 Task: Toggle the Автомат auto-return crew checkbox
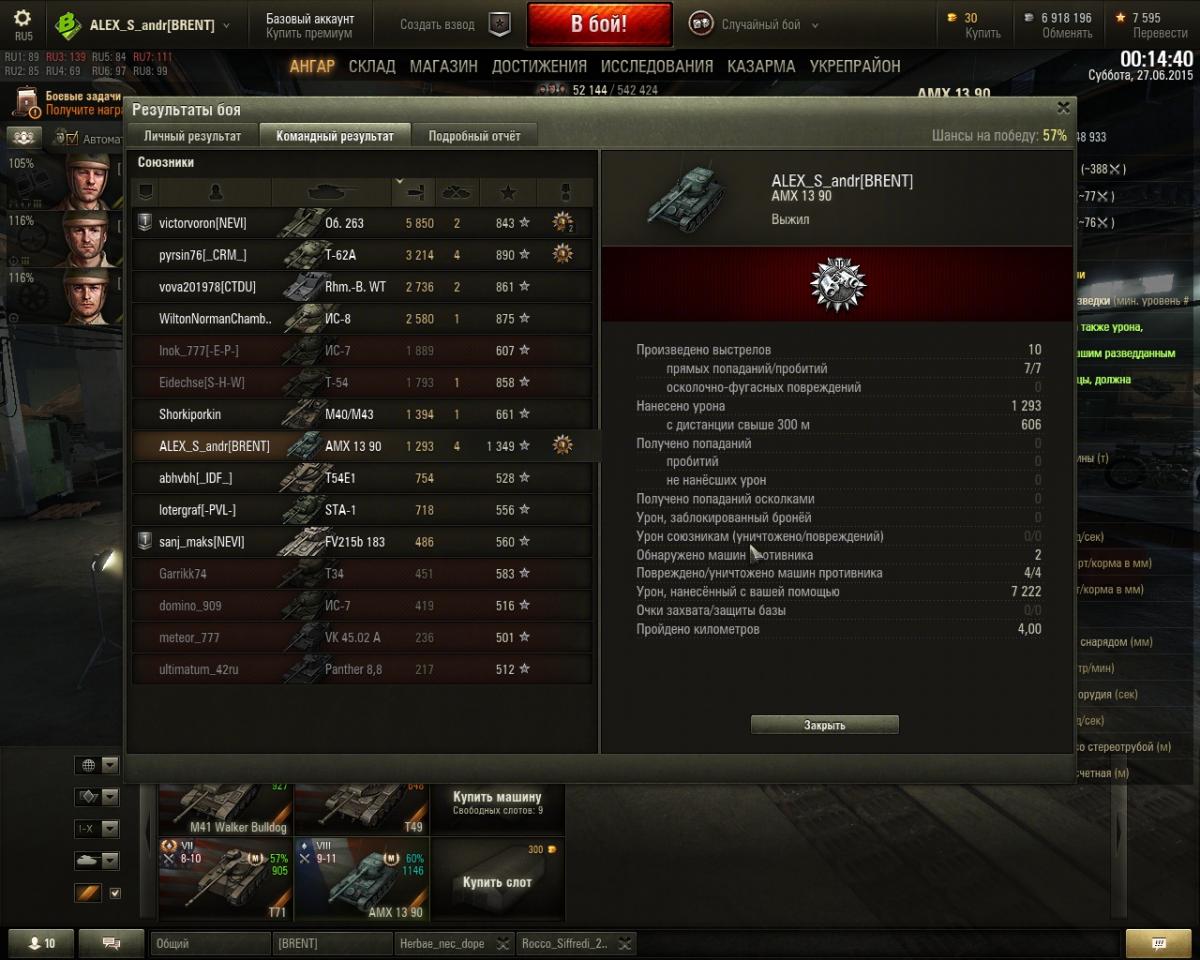(x=72, y=138)
